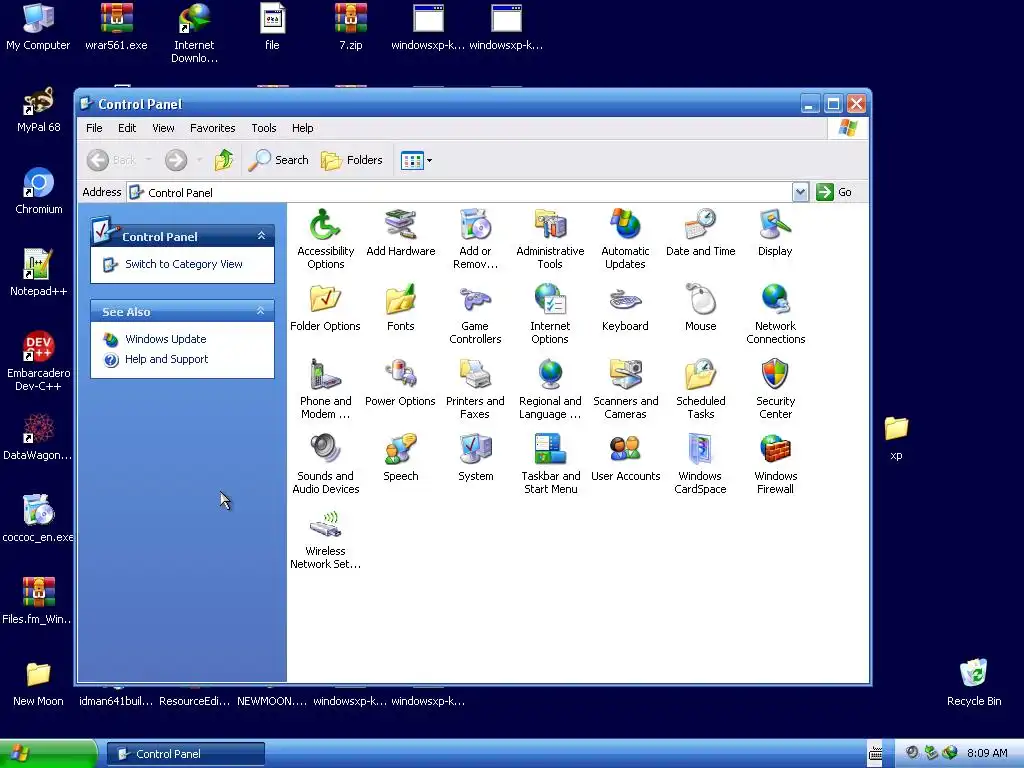Select My Computer desktop icon
The width and height of the screenshot is (1024, 768).
38,26
